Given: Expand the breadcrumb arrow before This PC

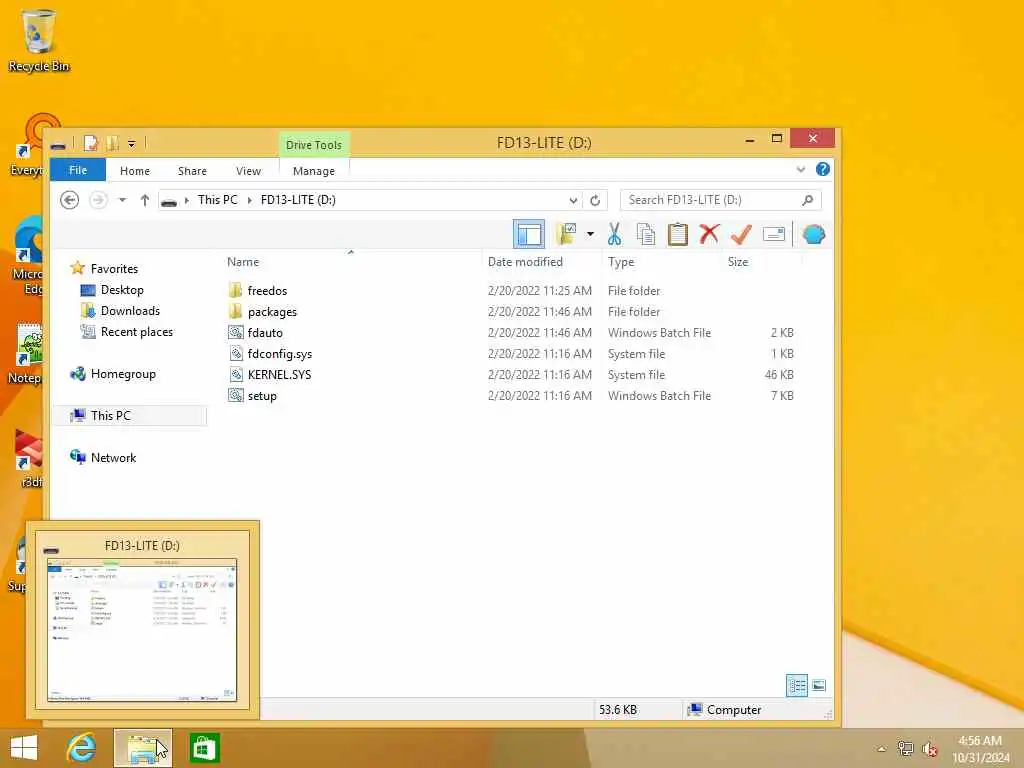Looking at the screenshot, I should pyautogui.click(x=187, y=200).
